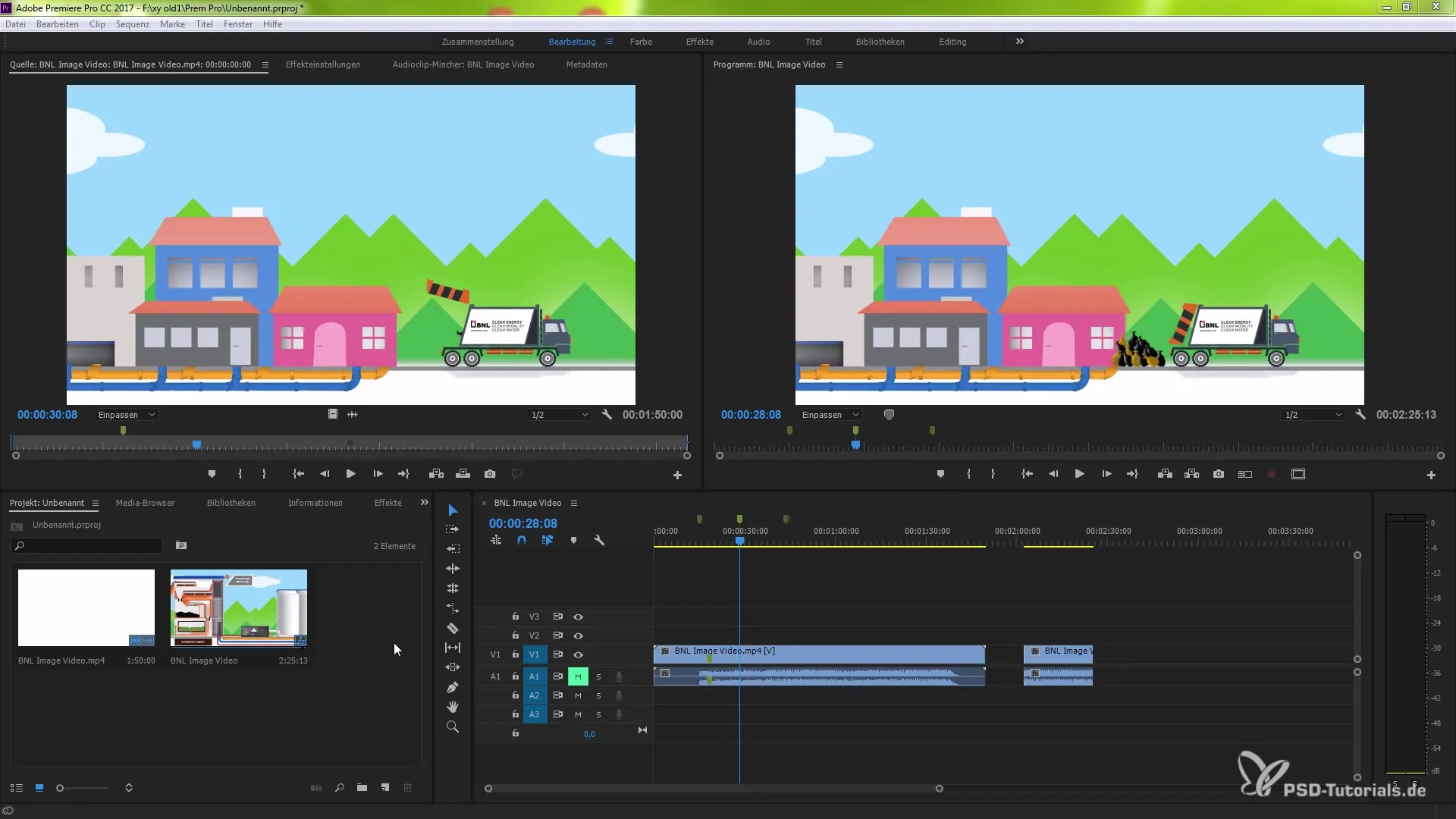Open Program monitor zoom dropdown Einpassen
The width and height of the screenshot is (1456, 819).
(x=830, y=415)
